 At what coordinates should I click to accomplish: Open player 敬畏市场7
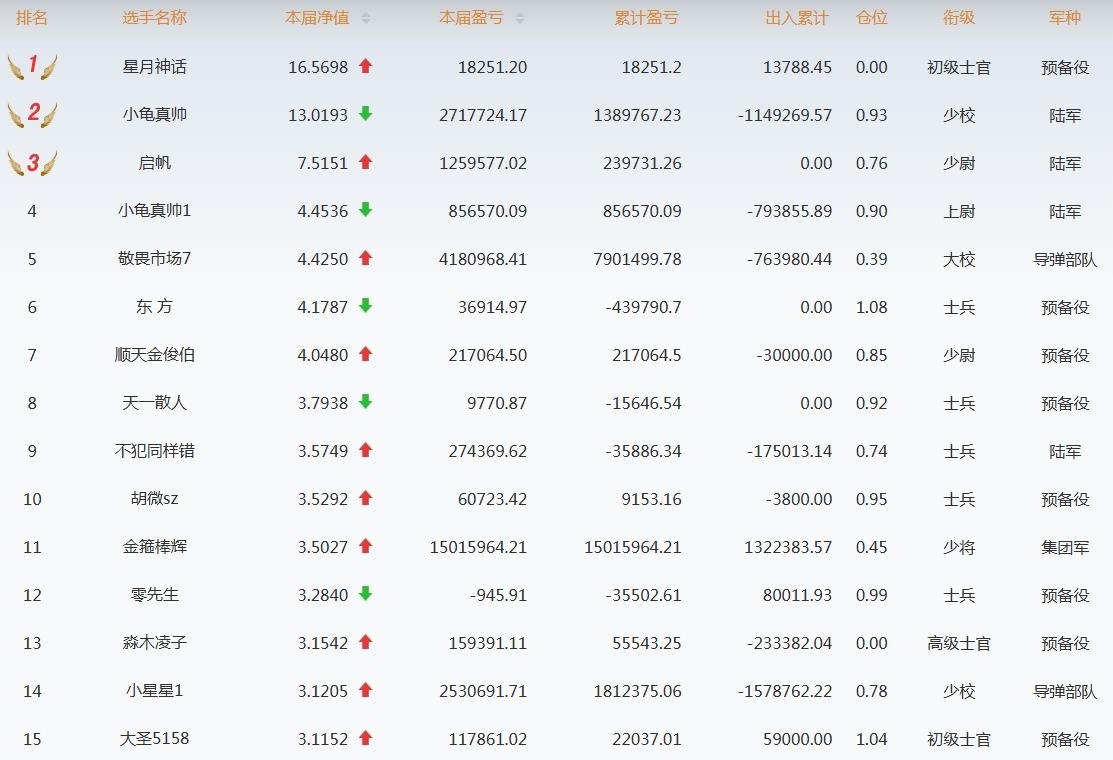coord(154,258)
